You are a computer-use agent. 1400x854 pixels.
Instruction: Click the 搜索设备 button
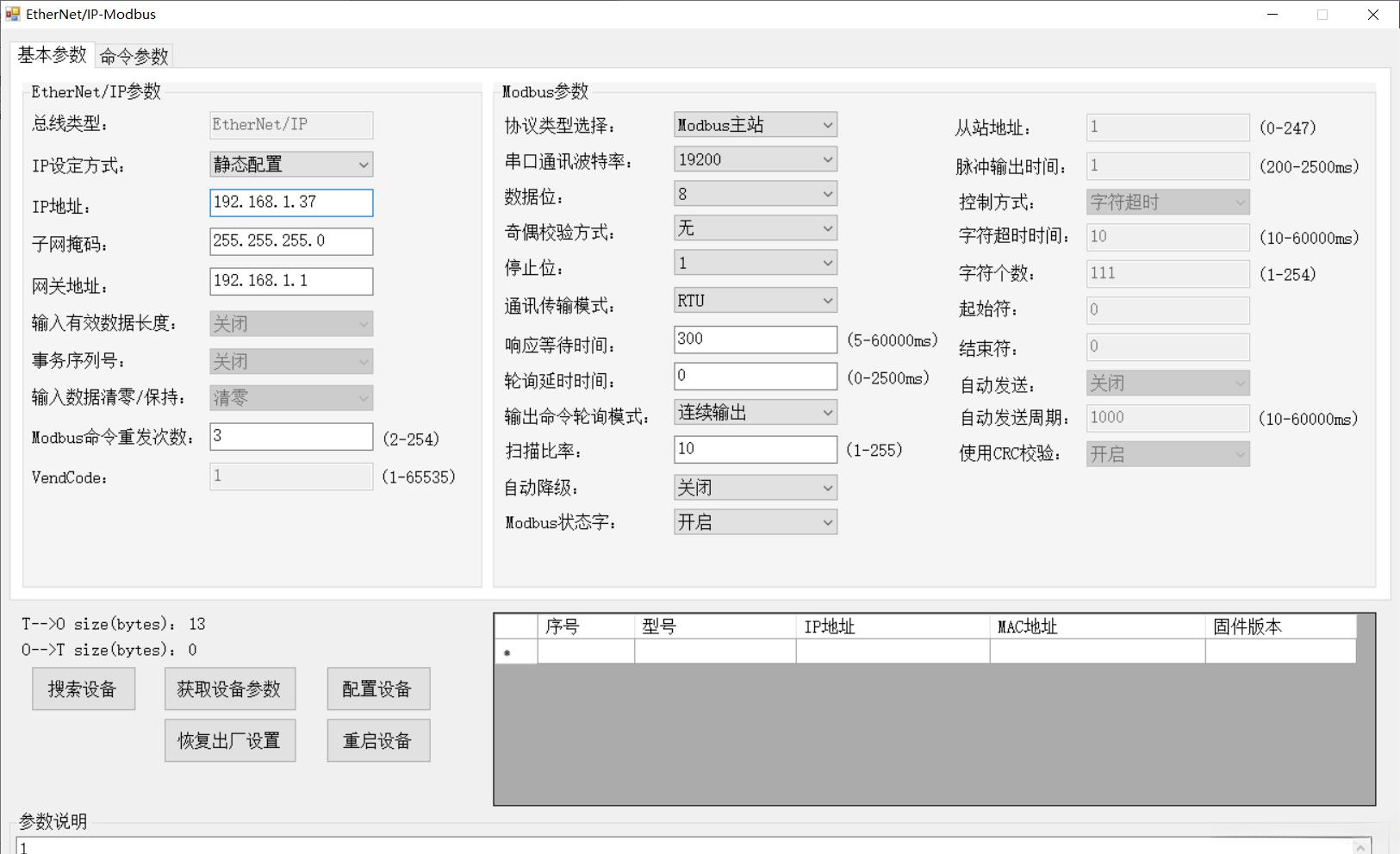[x=84, y=689]
